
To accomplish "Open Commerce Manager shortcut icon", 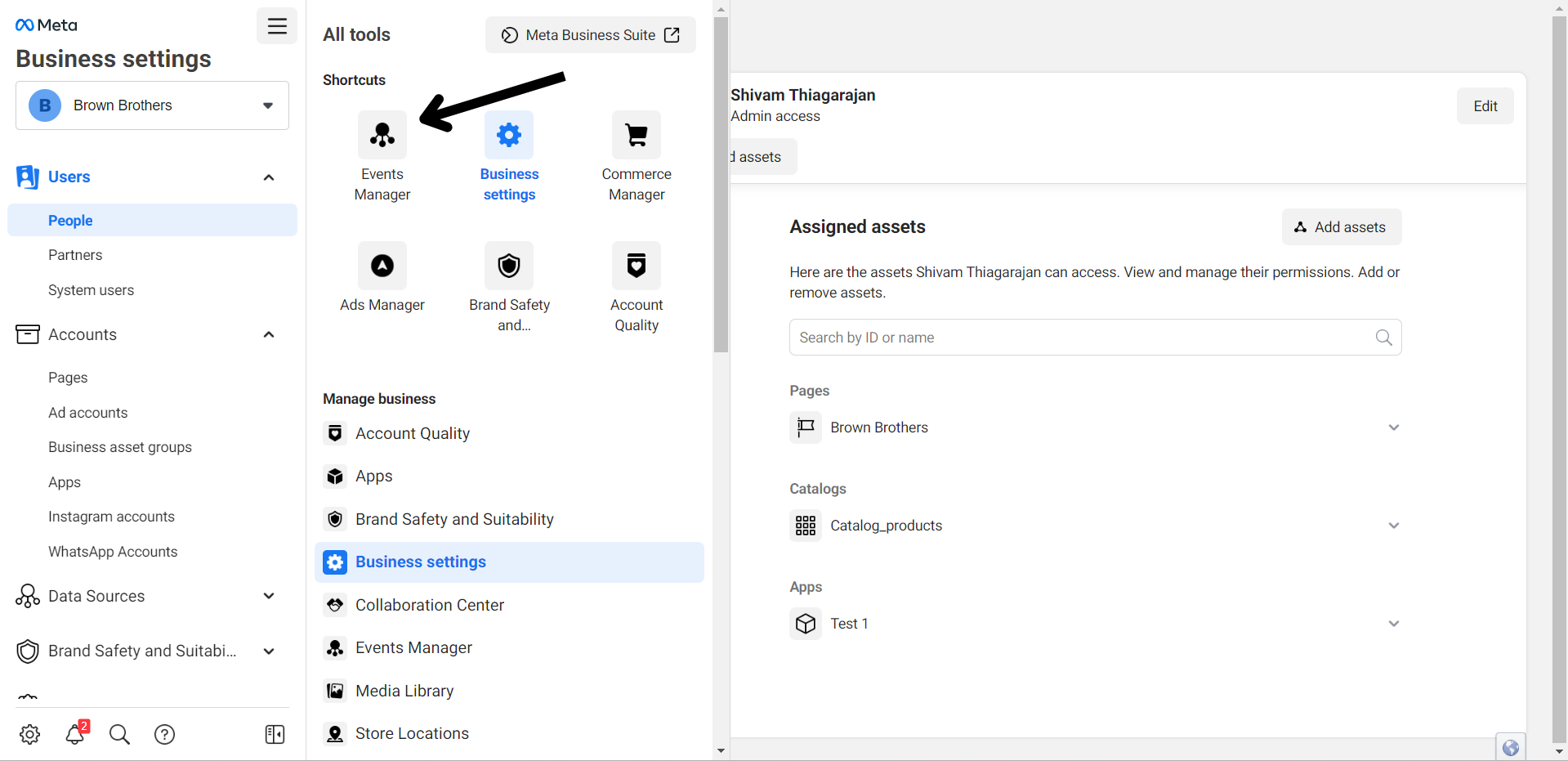I will (x=636, y=135).
